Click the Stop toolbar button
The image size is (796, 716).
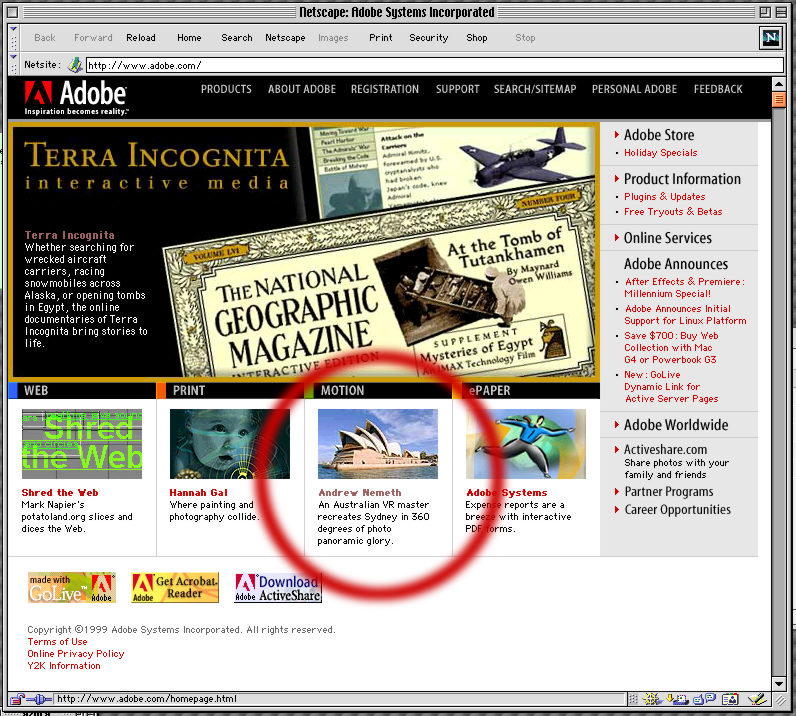click(x=525, y=38)
